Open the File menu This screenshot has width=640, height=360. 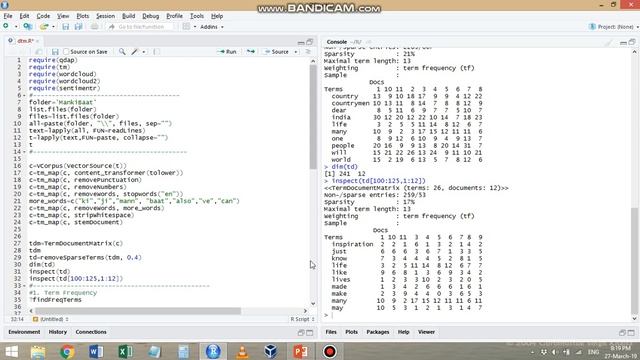[x=8, y=16]
